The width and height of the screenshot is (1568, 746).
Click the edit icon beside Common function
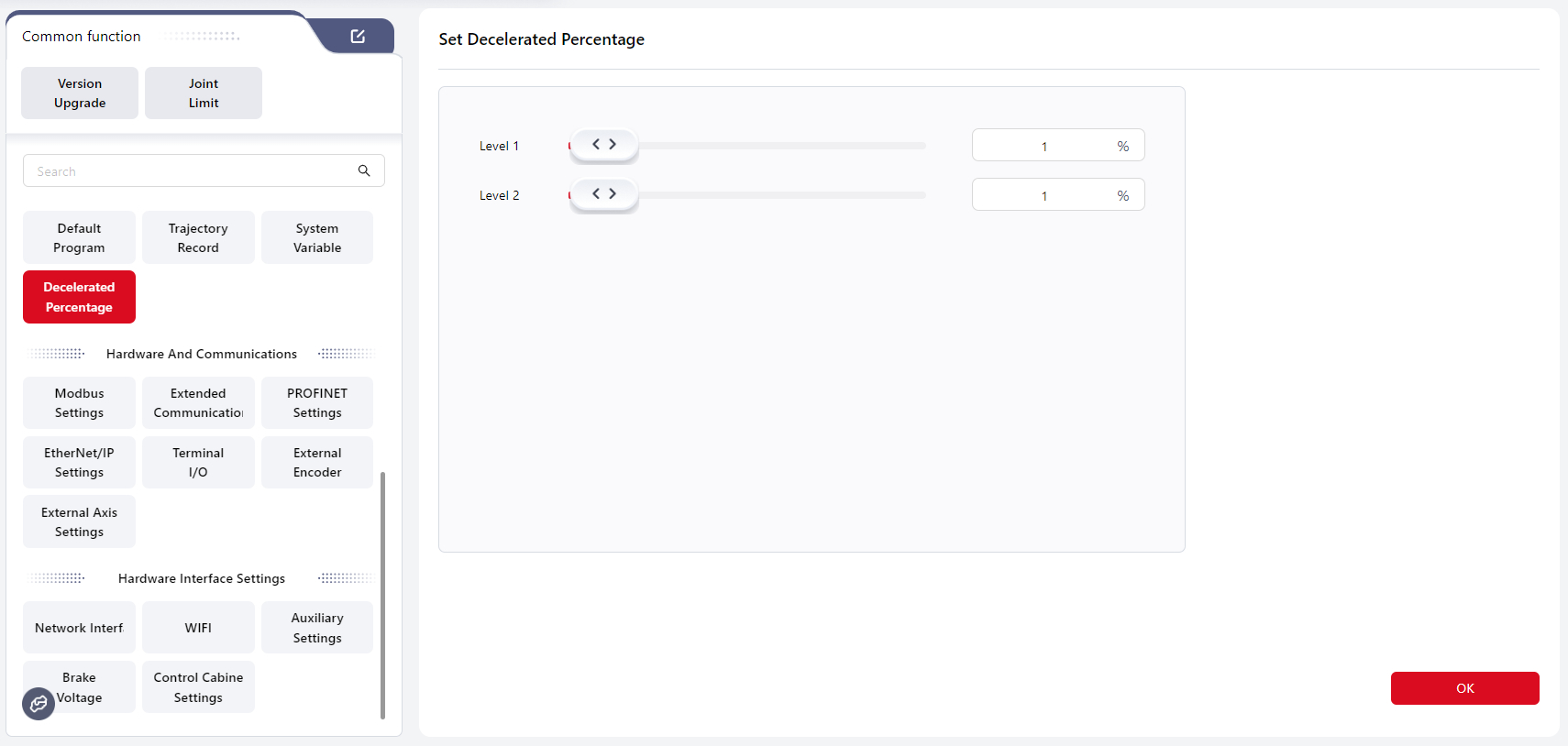[x=358, y=37]
